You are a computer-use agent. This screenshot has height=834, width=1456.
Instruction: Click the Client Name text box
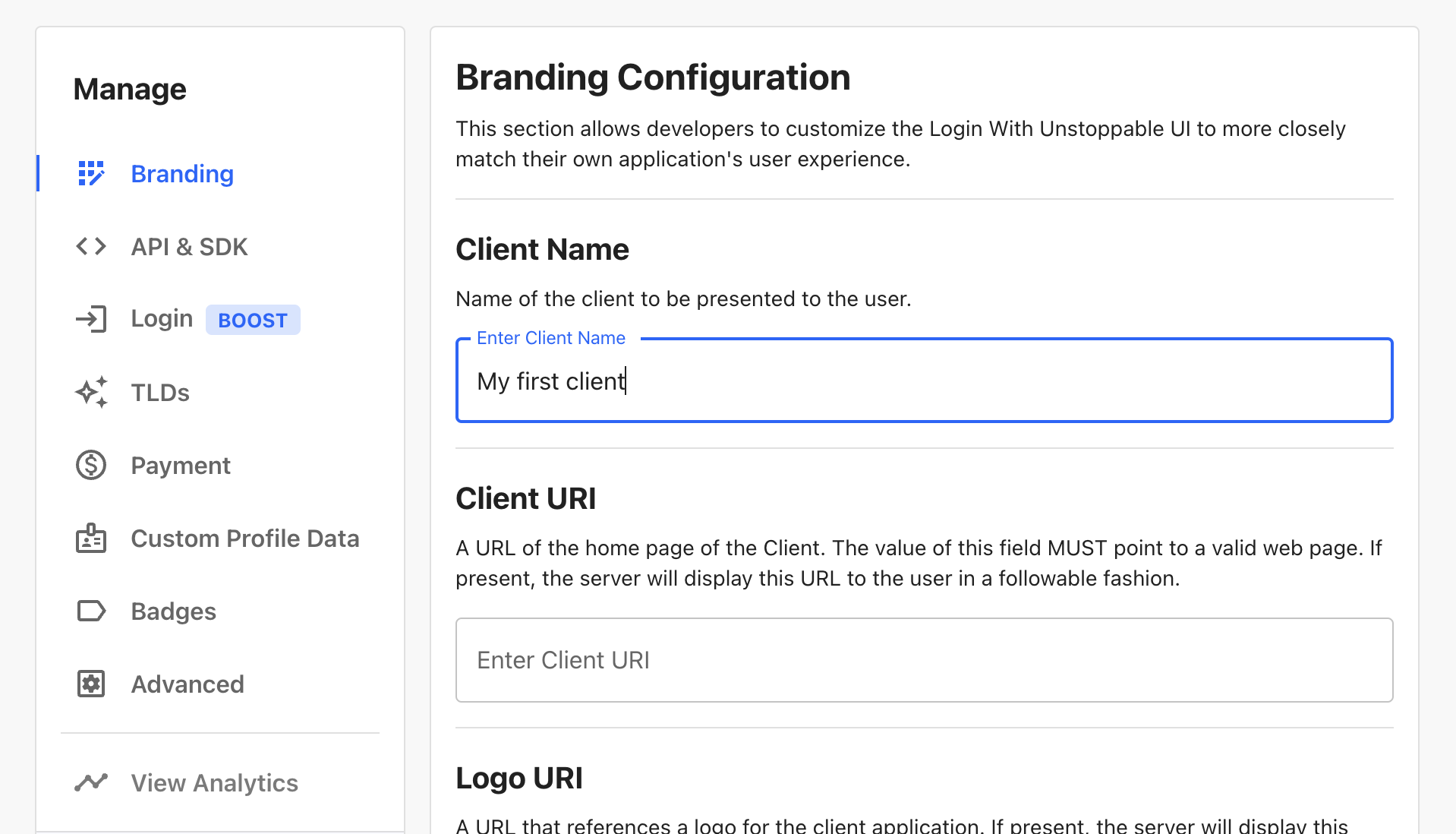click(x=923, y=380)
